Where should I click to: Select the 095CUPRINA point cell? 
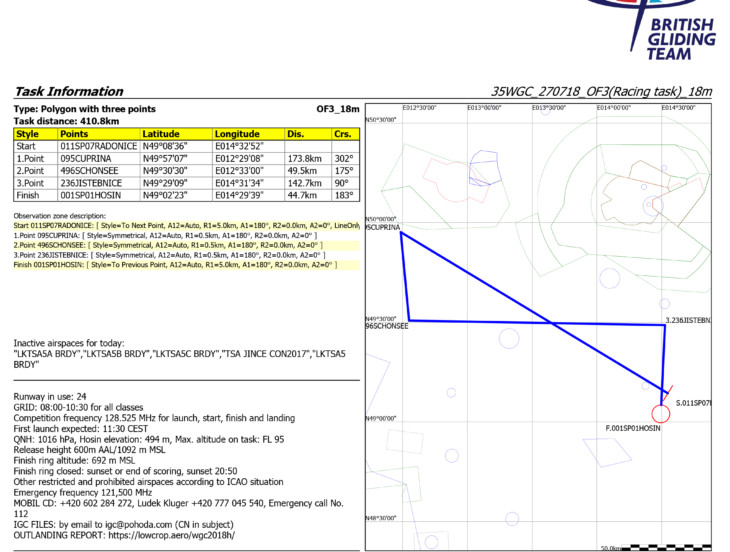[98, 158]
